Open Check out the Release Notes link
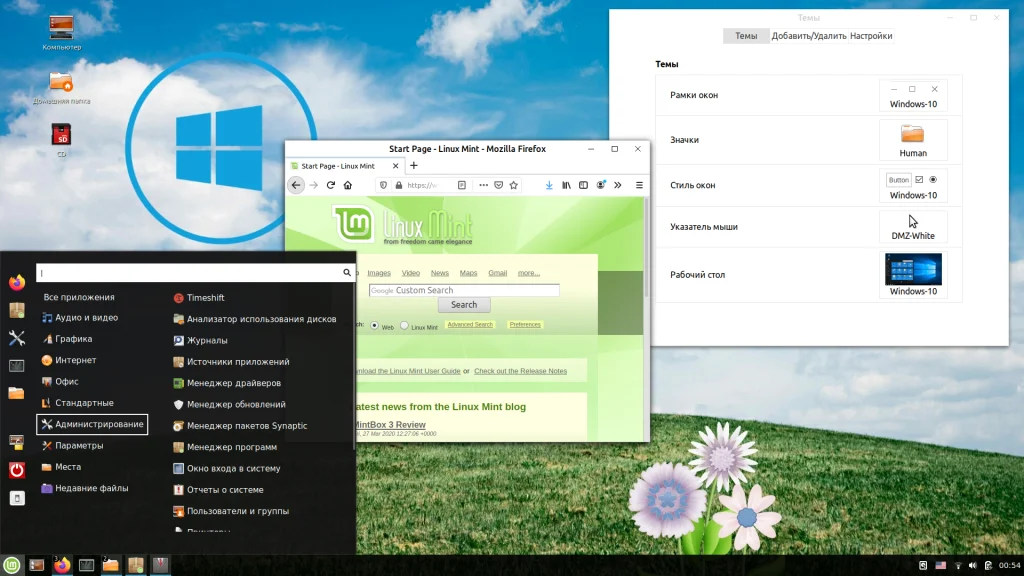 pyautogui.click(x=520, y=371)
